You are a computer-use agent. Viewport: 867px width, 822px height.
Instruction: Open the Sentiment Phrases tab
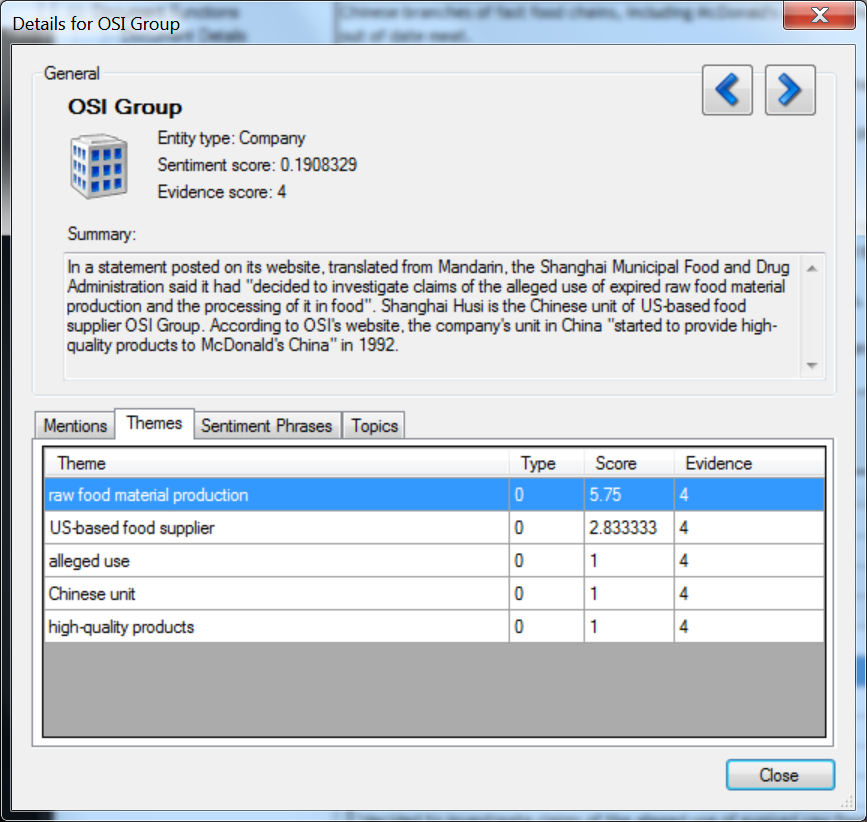pos(267,426)
